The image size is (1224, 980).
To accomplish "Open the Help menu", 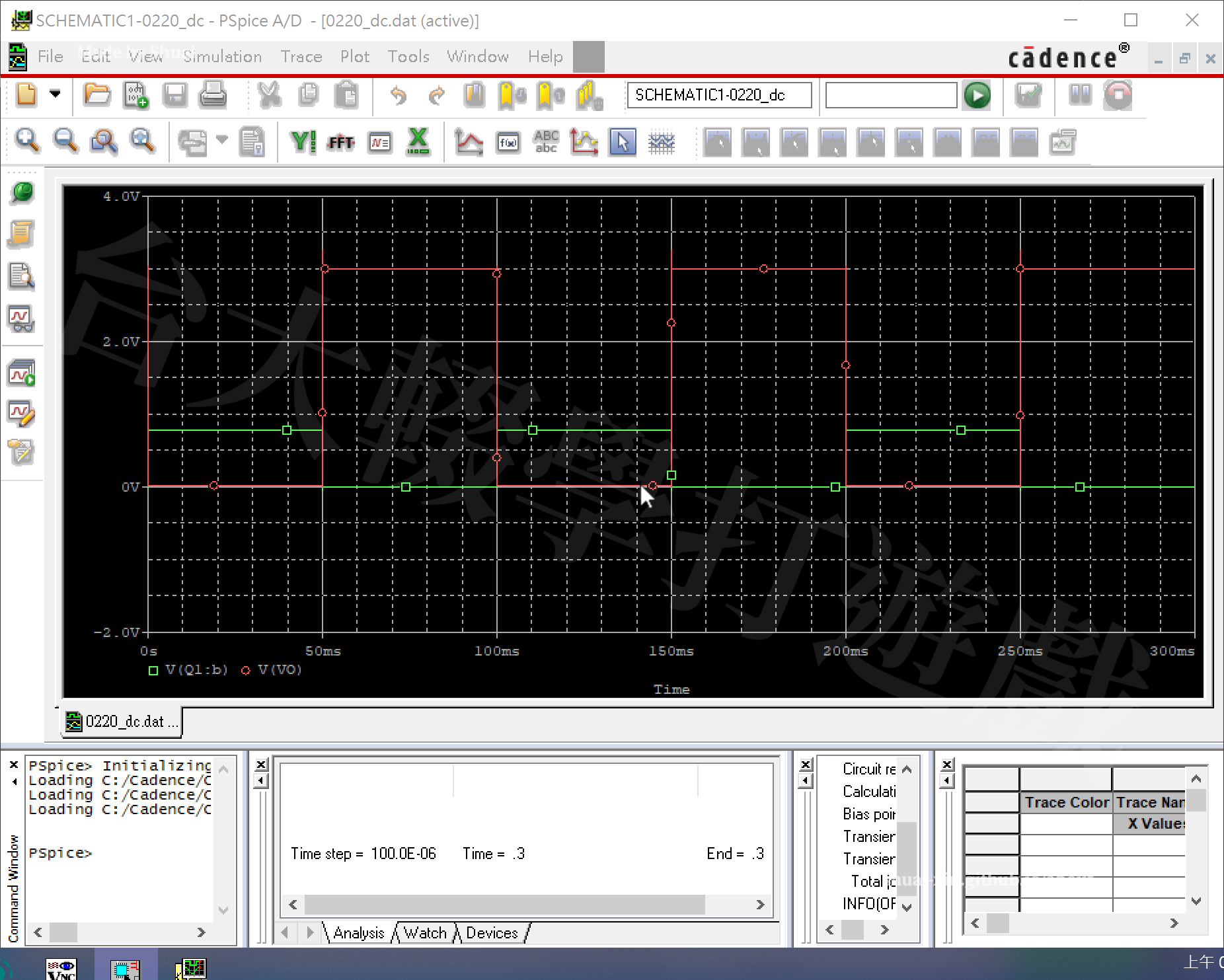I will click(545, 56).
